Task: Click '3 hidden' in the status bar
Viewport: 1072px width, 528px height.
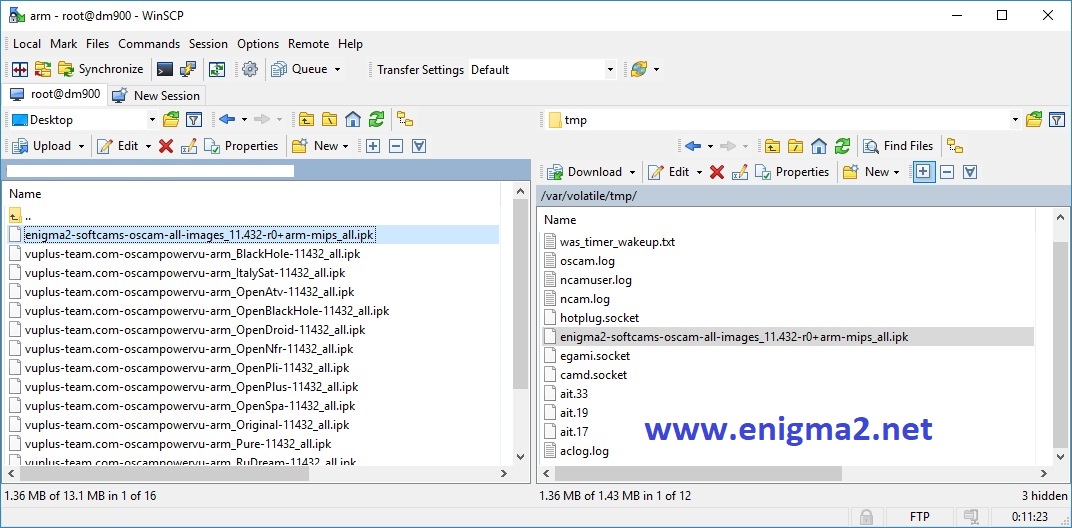Action: tap(1043, 495)
